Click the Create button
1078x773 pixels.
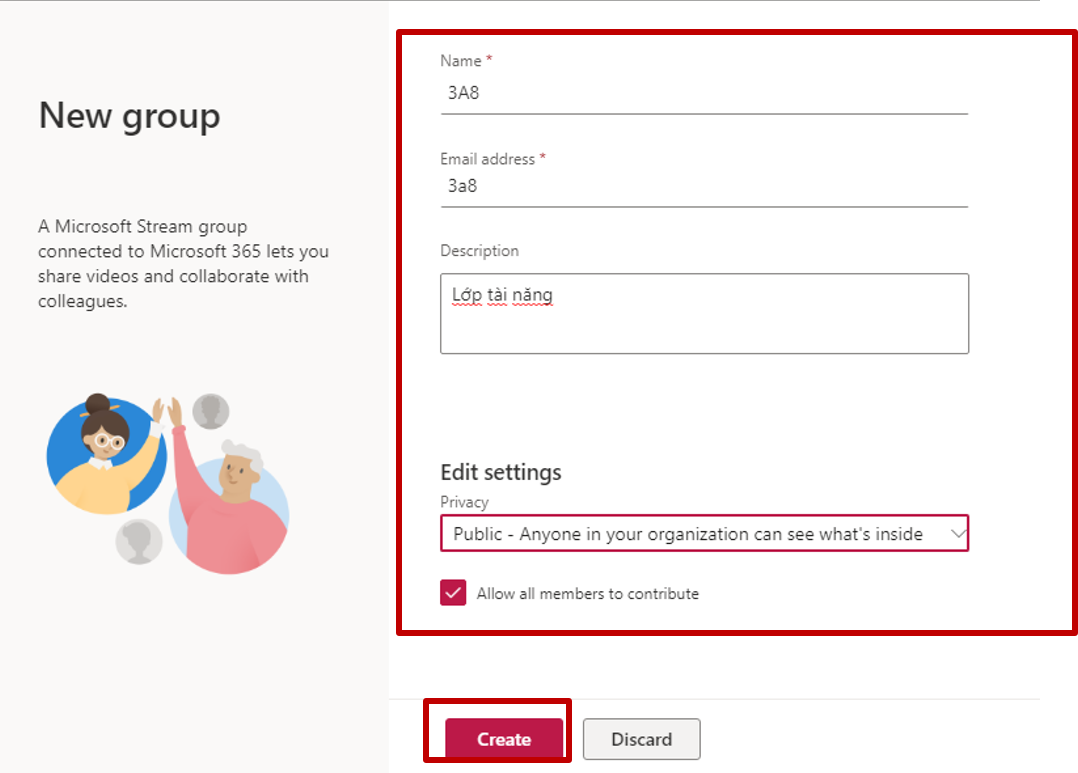pos(503,739)
